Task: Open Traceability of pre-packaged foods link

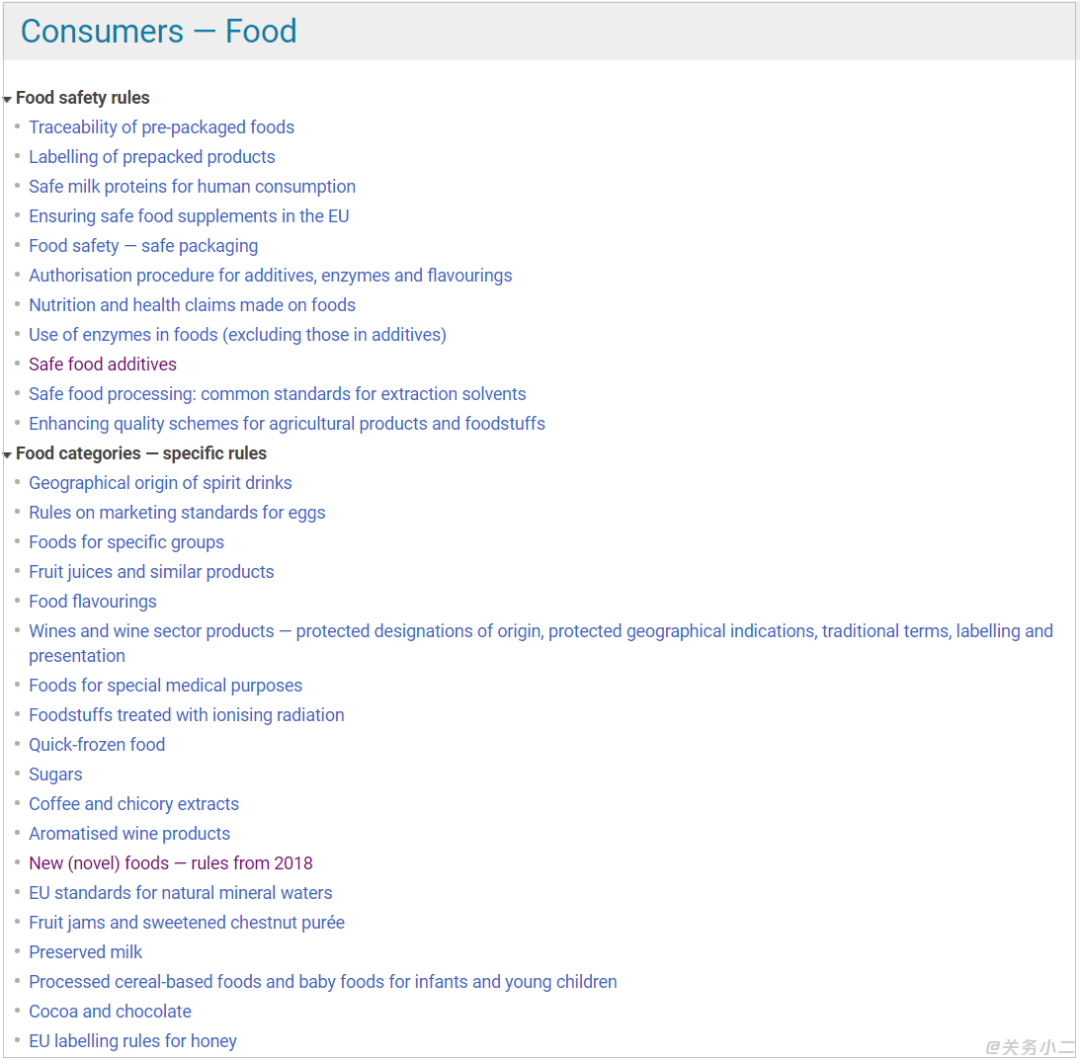Action: click(161, 127)
